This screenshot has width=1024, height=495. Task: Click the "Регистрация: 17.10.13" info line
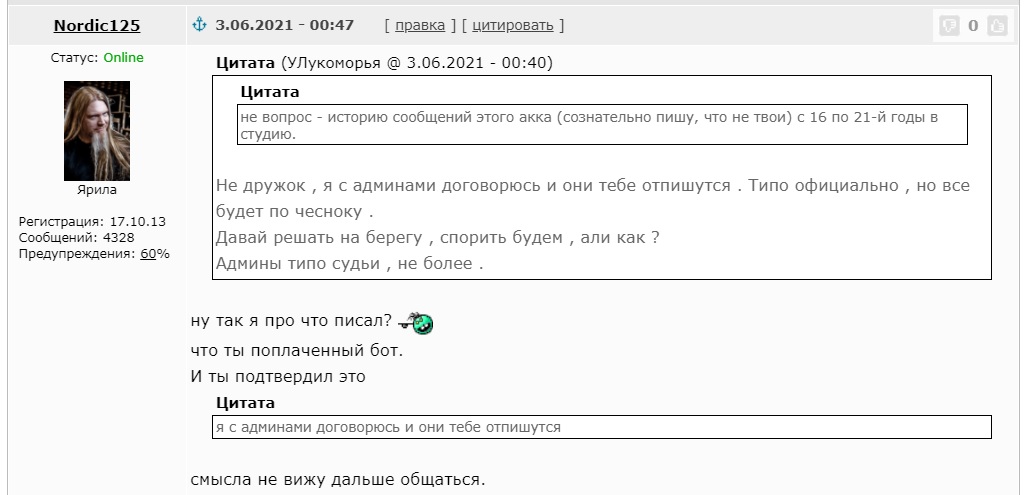[92, 221]
